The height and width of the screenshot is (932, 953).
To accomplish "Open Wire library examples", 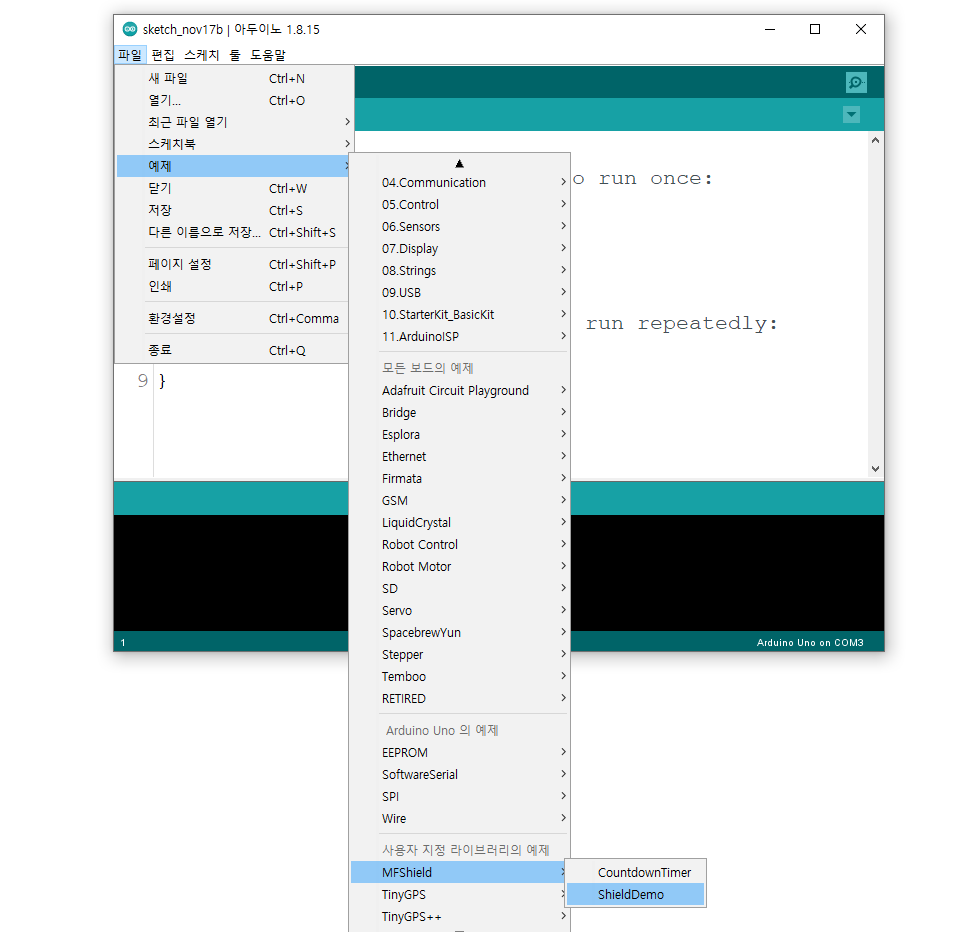I will coord(459,818).
